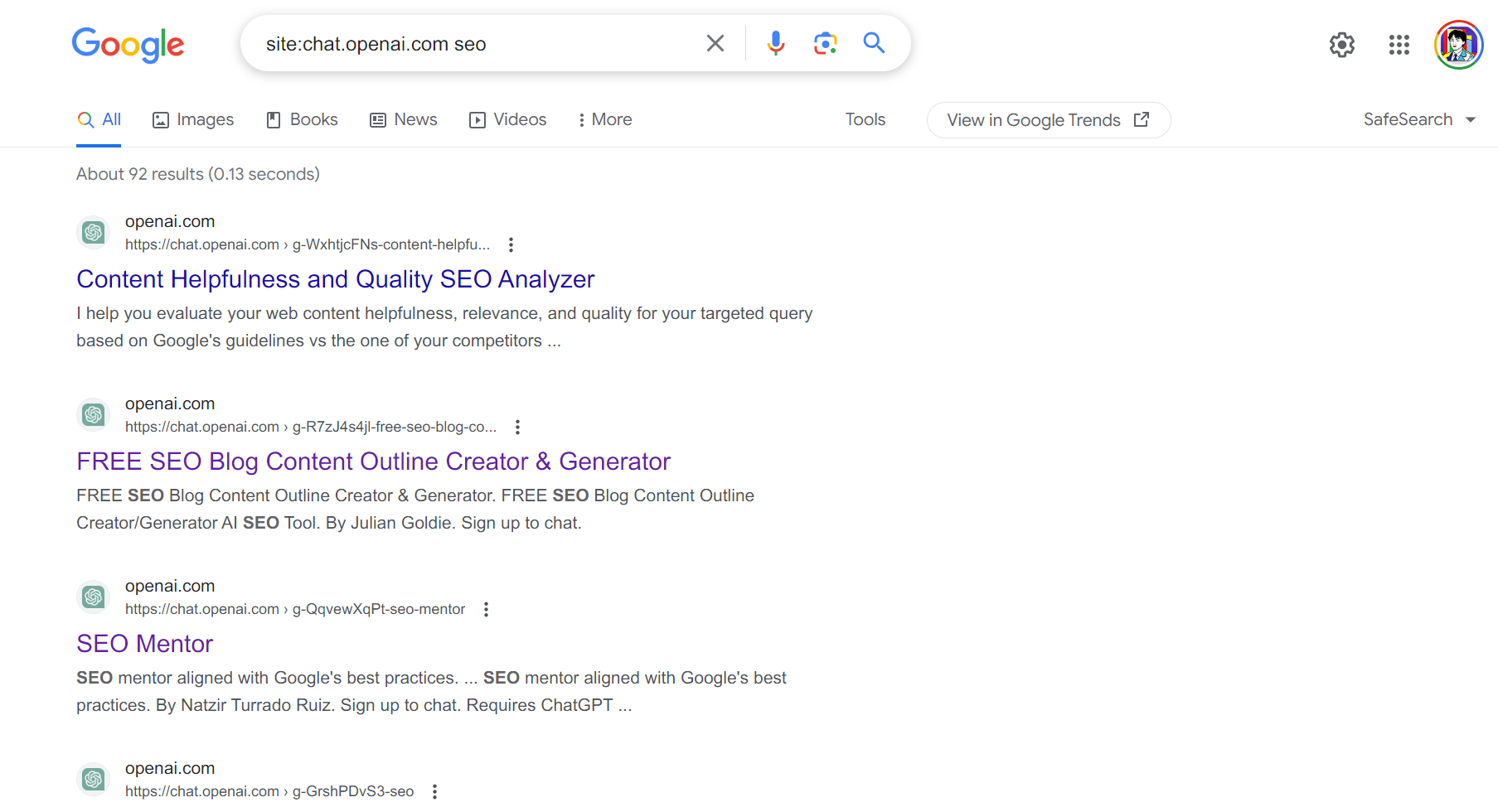Viewport: 1498px width, 812px height.
Task: Open the settings gear icon
Action: click(1341, 45)
